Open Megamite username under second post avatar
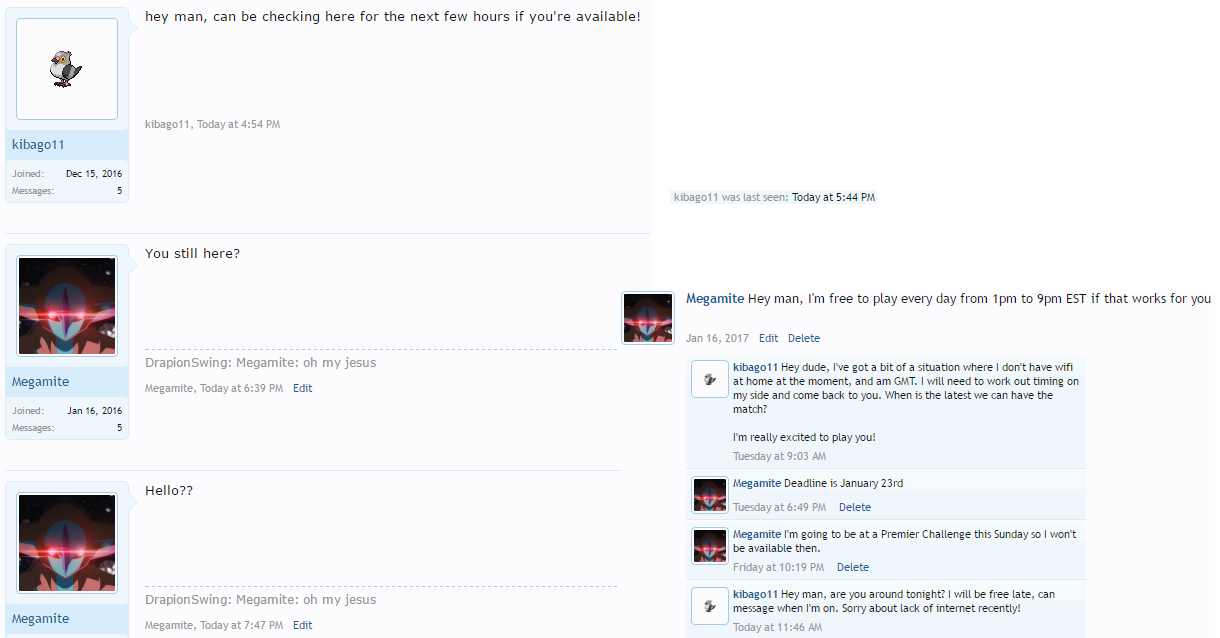The height and width of the screenshot is (638, 1220). pyautogui.click(x=40, y=381)
